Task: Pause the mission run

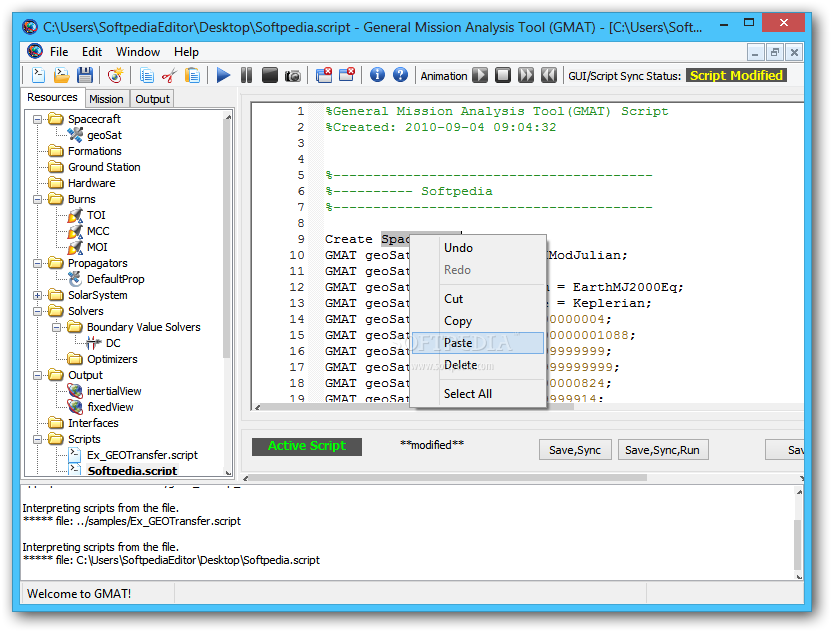Action: point(246,75)
